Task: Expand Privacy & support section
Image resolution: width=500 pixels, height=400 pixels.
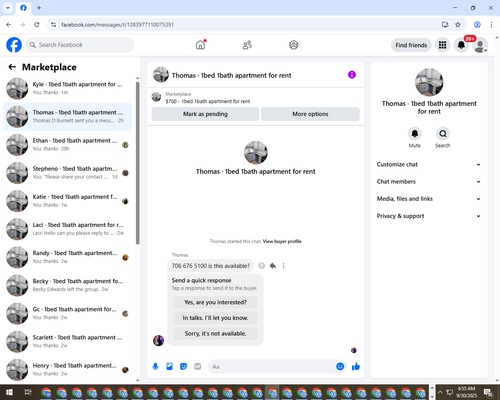Action: pos(429,216)
